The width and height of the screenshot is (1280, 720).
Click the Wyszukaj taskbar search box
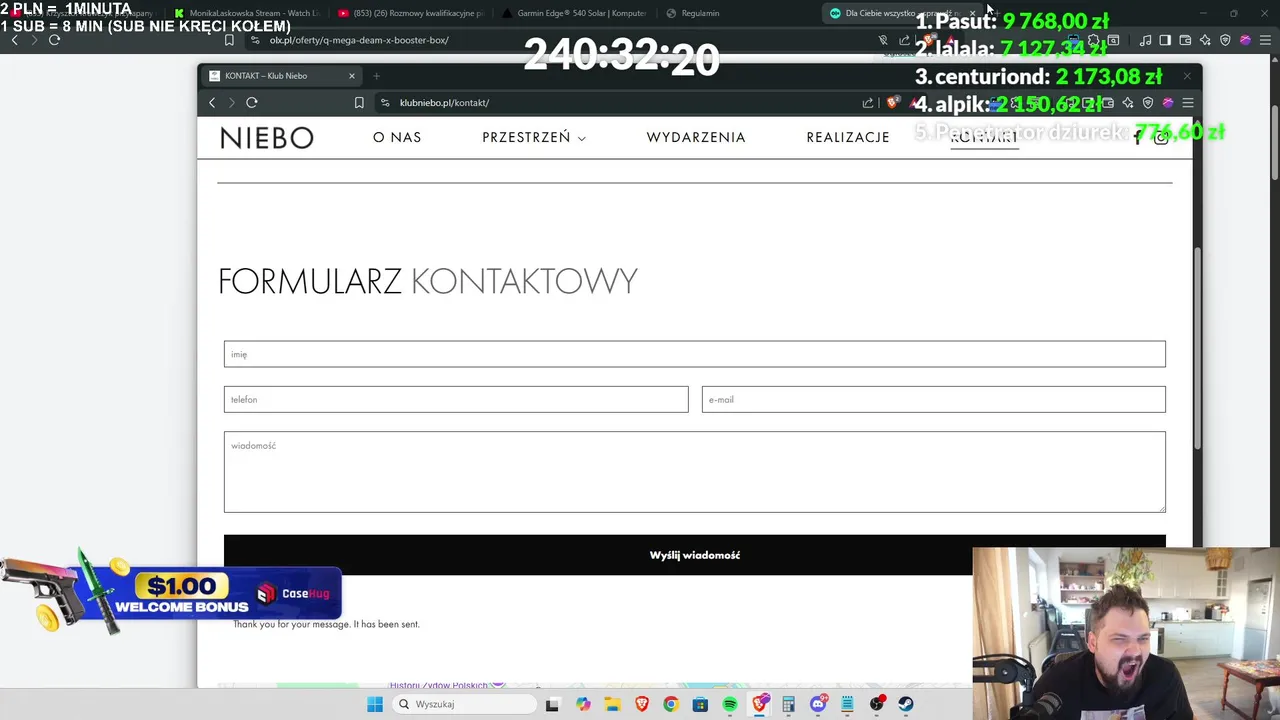pyautogui.click(x=465, y=704)
